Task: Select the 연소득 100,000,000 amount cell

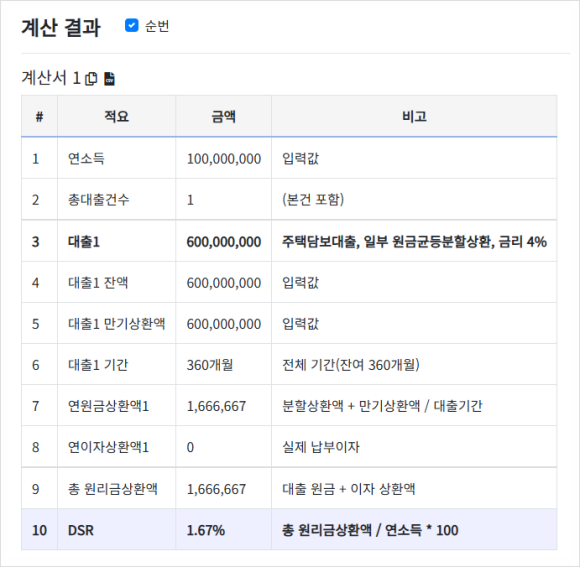Action: click(x=224, y=159)
